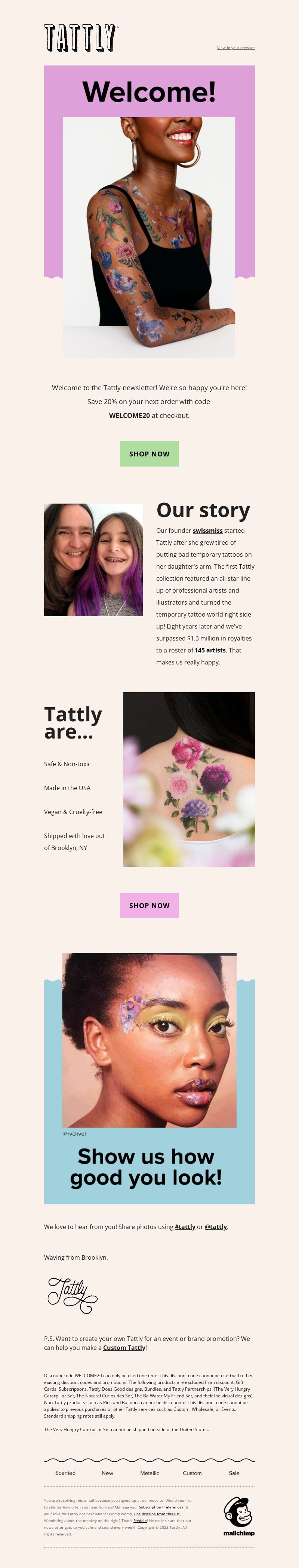Click the floral back tattoo photo

pos(189,779)
